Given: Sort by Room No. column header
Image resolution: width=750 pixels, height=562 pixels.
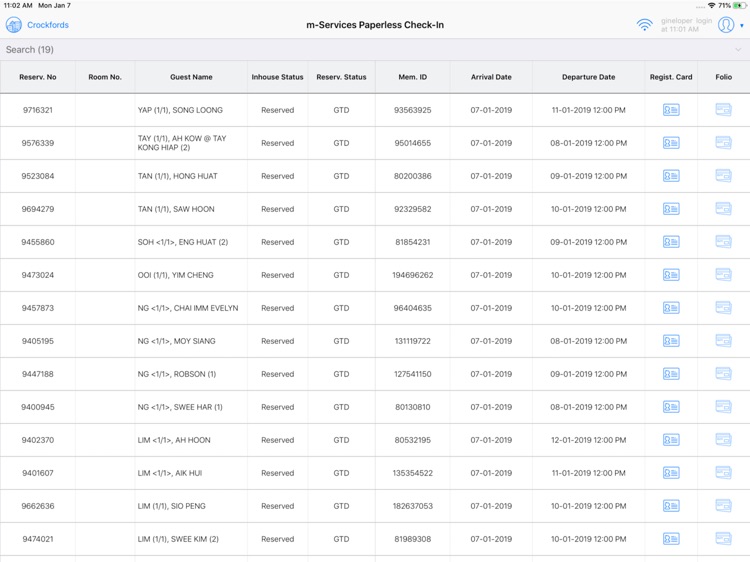Looking at the screenshot, I should [105, 77].
